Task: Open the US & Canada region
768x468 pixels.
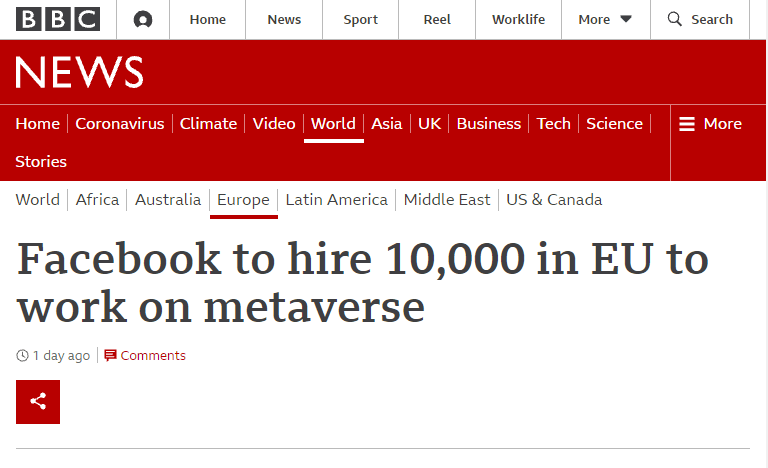Action: (554, 199)
